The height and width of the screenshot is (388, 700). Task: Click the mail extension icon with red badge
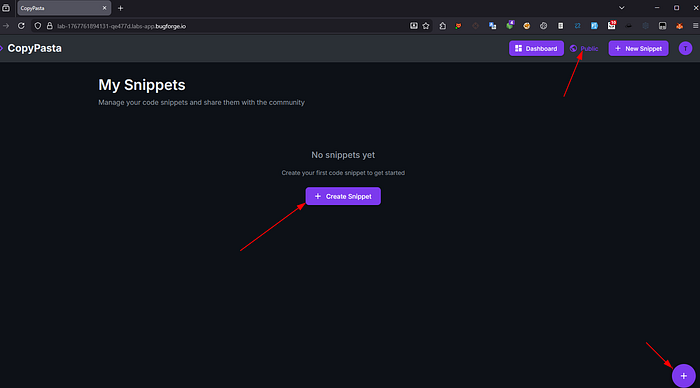point(612,25)
